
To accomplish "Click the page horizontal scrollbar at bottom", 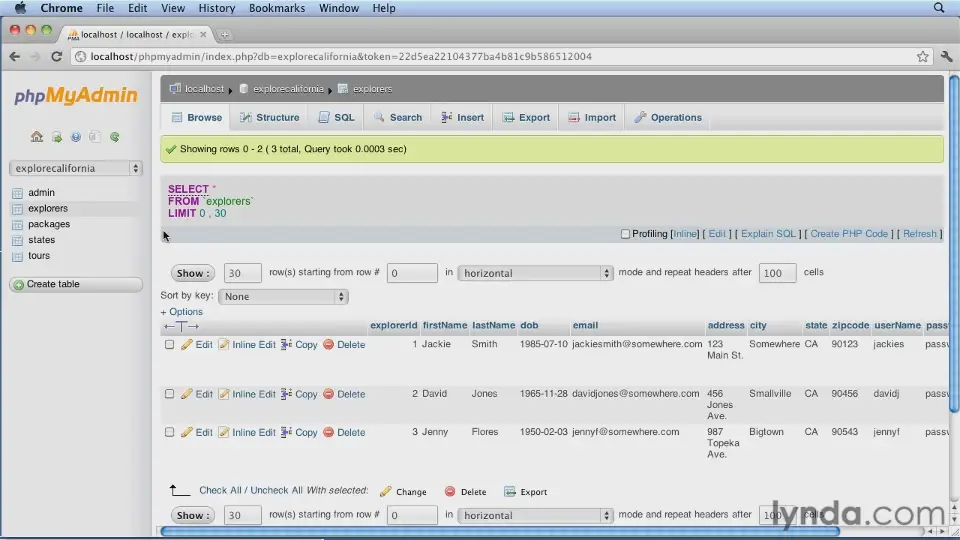I will click(x=500, y=531).
